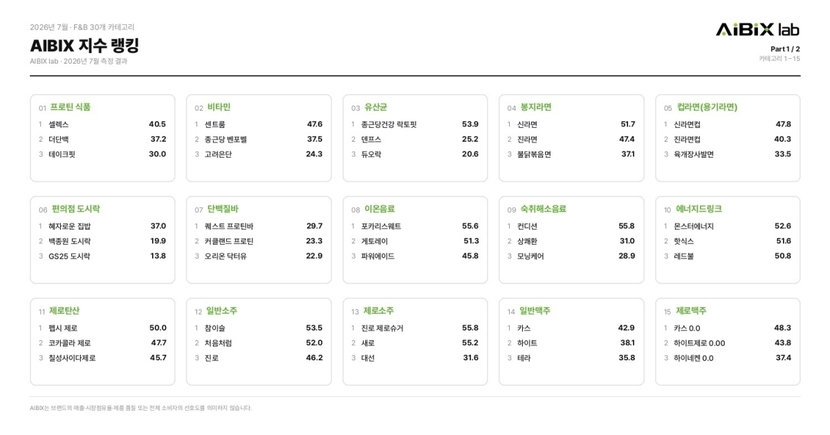Image resolution: width=830 pixels, height=435 pixels.
Task: Click the 제로탄산 category heading
Action: tap(64, 311)
